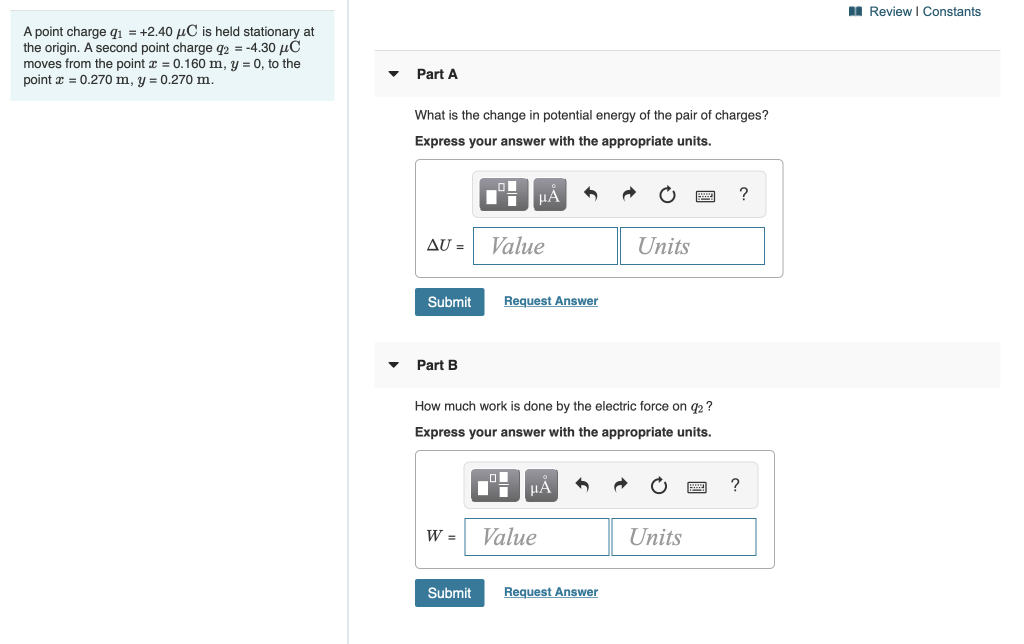The image size is (1024, 644).
Task: Collapse the Part B section
Action: [x=393, y=365]
